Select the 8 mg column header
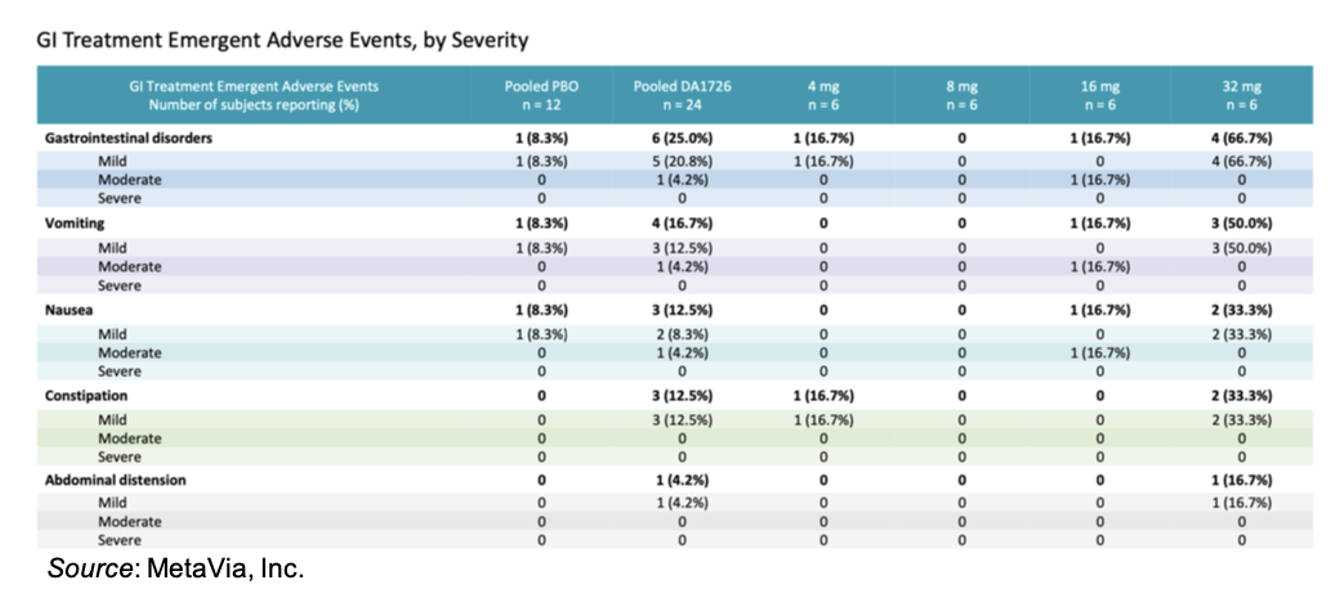This screenshot has height=594, width=1332. 961,95
